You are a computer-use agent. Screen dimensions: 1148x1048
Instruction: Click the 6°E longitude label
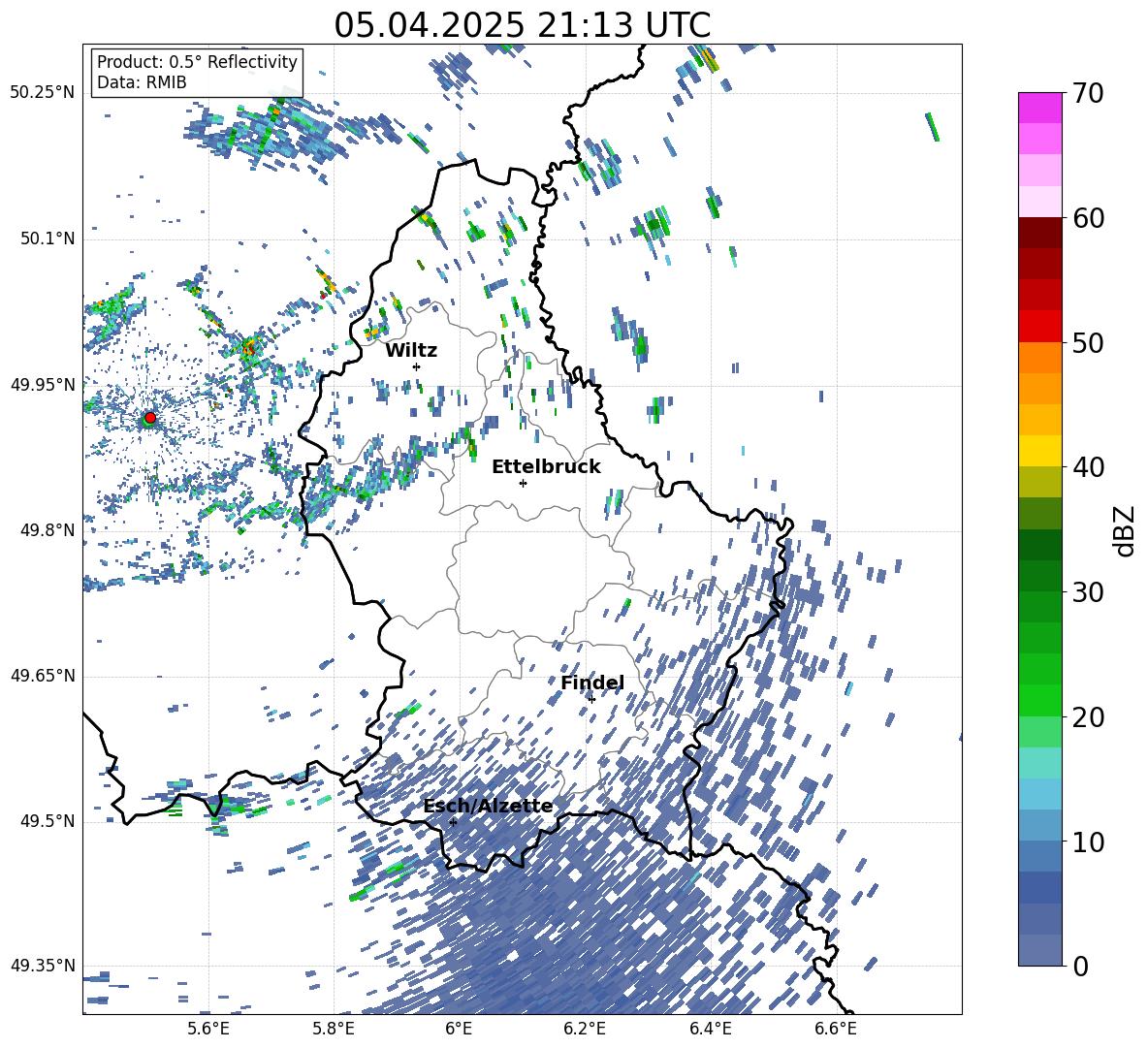(x=459, y=1029)
